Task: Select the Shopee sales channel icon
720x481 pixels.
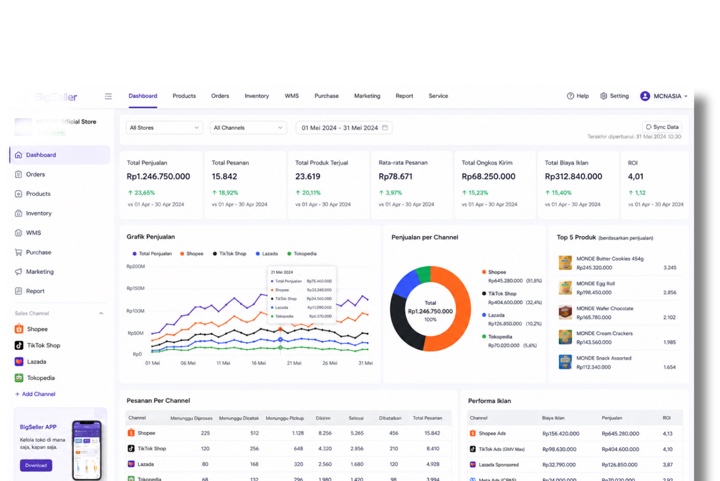Action: (x=19, y=329)
